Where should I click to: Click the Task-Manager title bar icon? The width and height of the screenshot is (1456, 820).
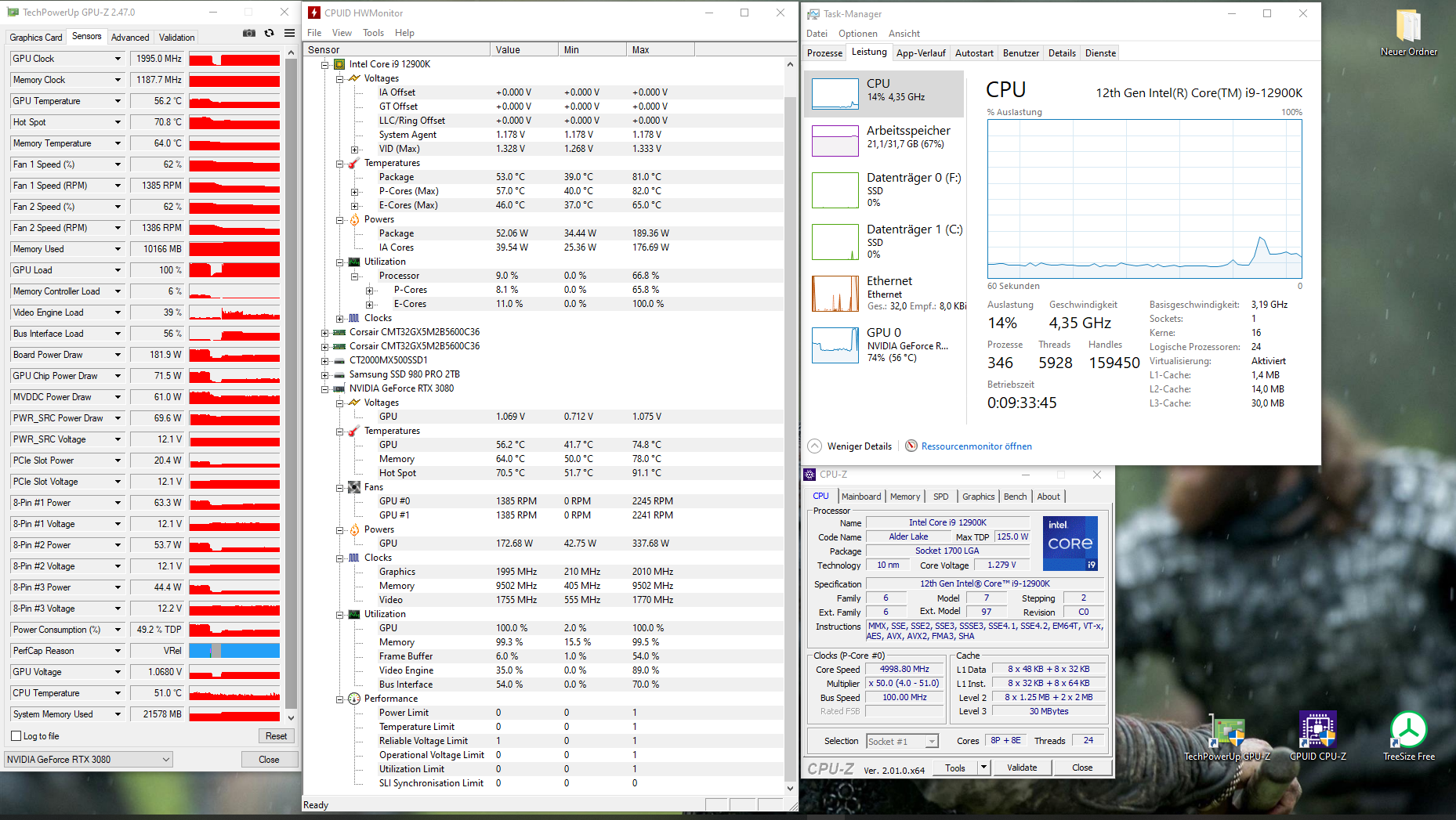click(813, 14)
